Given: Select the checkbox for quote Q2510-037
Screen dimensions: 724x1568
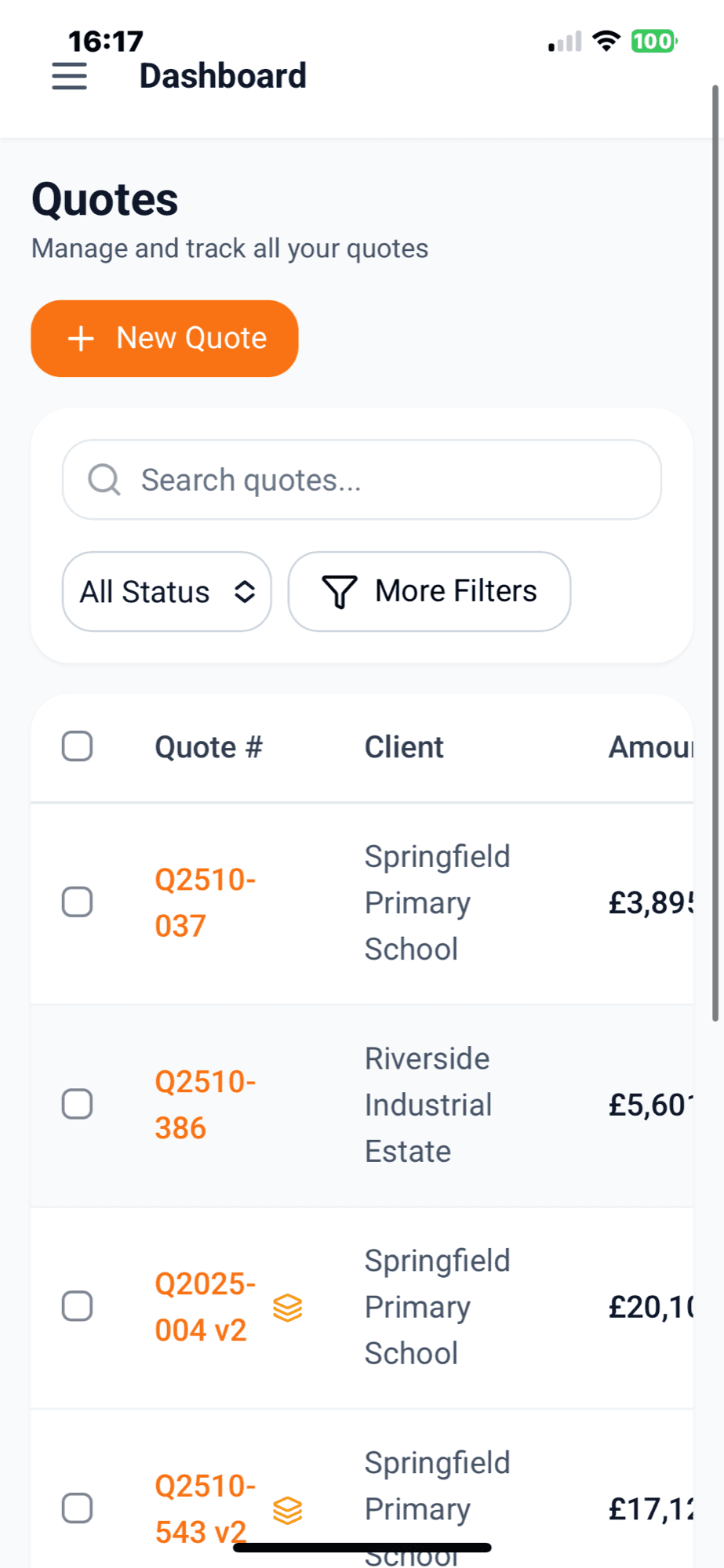Looking at the screenshot, I should click(78, 902).
